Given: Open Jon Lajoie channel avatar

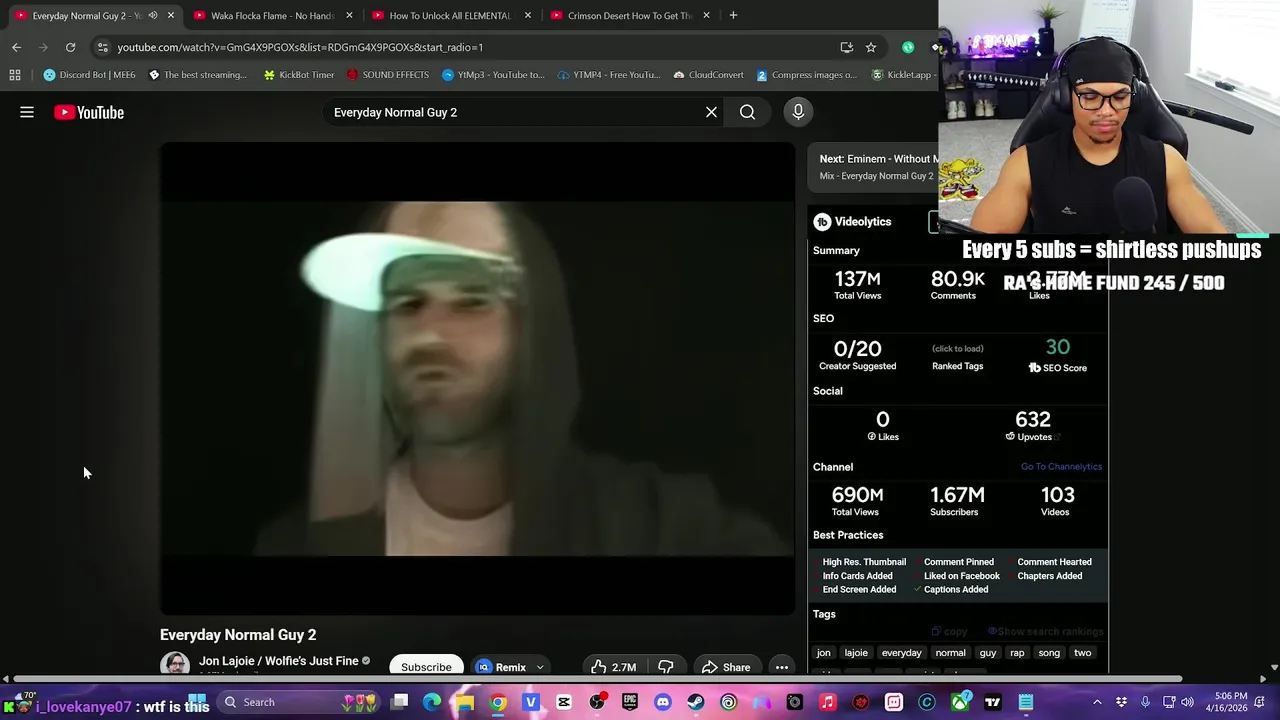Looking at the screenshot, I should pyautogui.click(x=175, y=664).
